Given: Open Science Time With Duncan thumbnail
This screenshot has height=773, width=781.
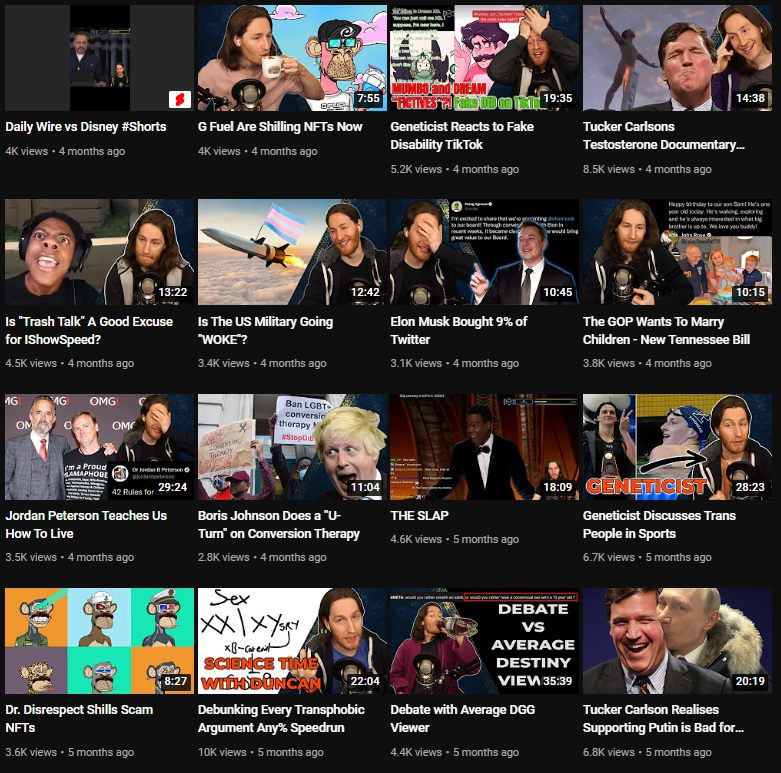Looking at the screenshot, I should (292, 641).
